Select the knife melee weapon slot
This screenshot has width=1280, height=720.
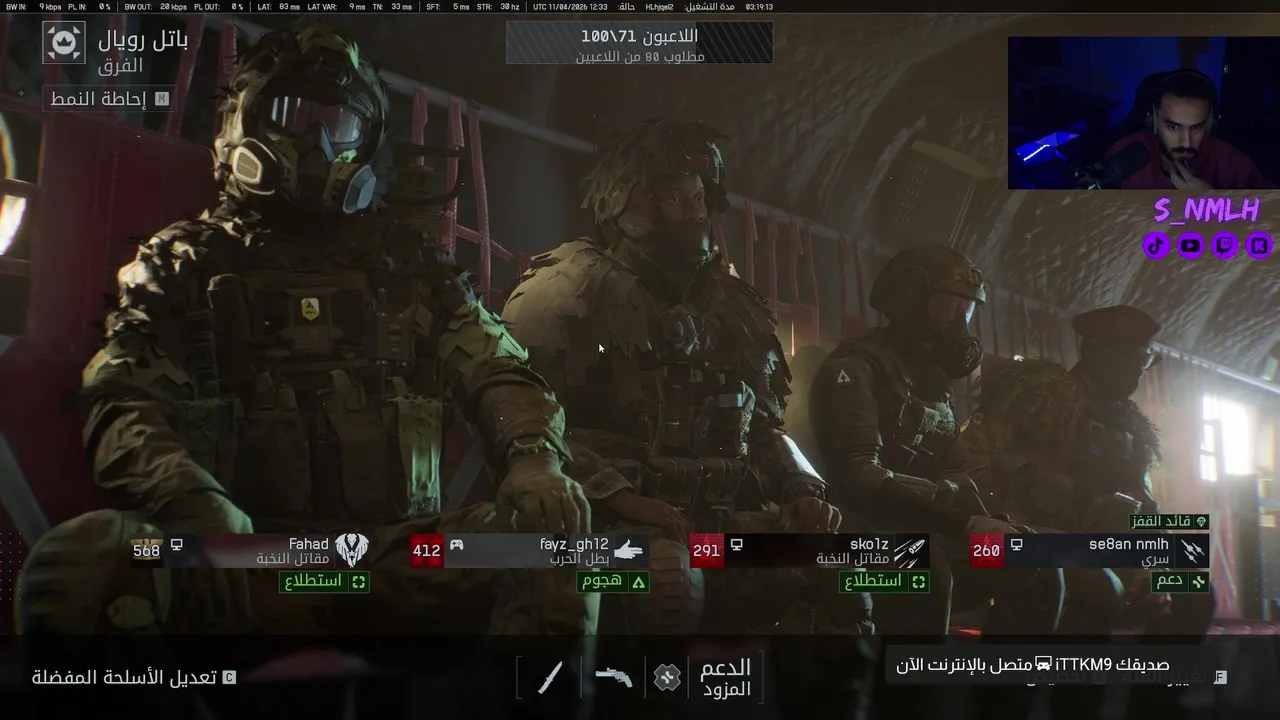[550, 677]
